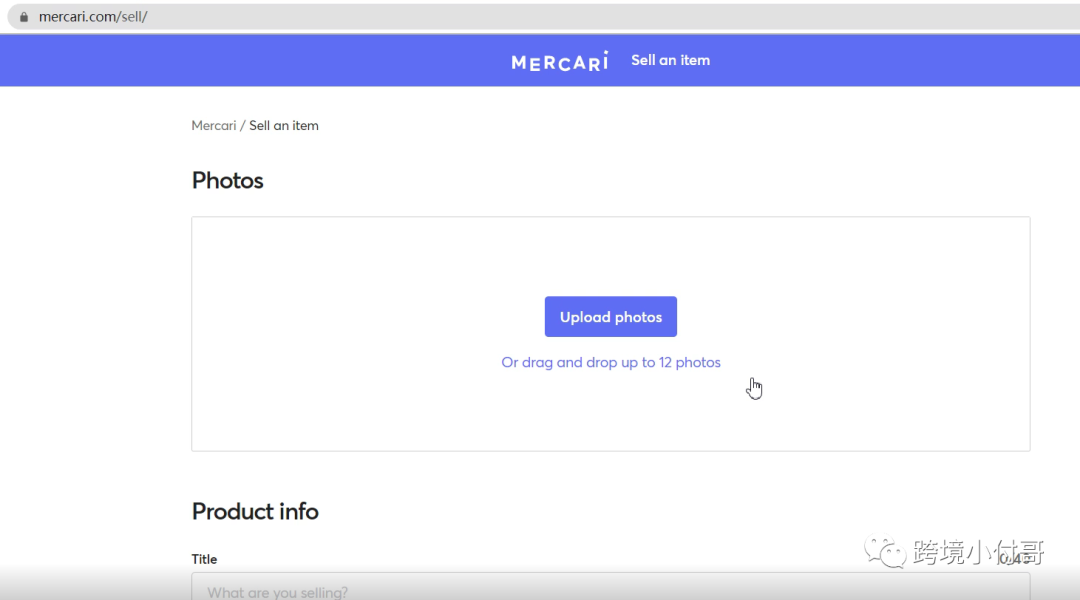The width and height of the screenshot is (1080, 600).
Task: Click 'Or drag and drop up to 12 photos'
Action: pos(610,362)
